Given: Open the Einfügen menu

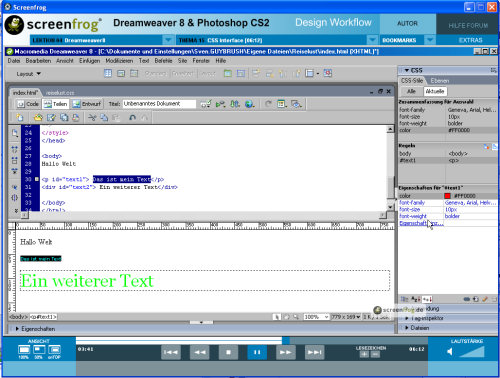Looking at the screenshot, I should (x=90, y=61).
